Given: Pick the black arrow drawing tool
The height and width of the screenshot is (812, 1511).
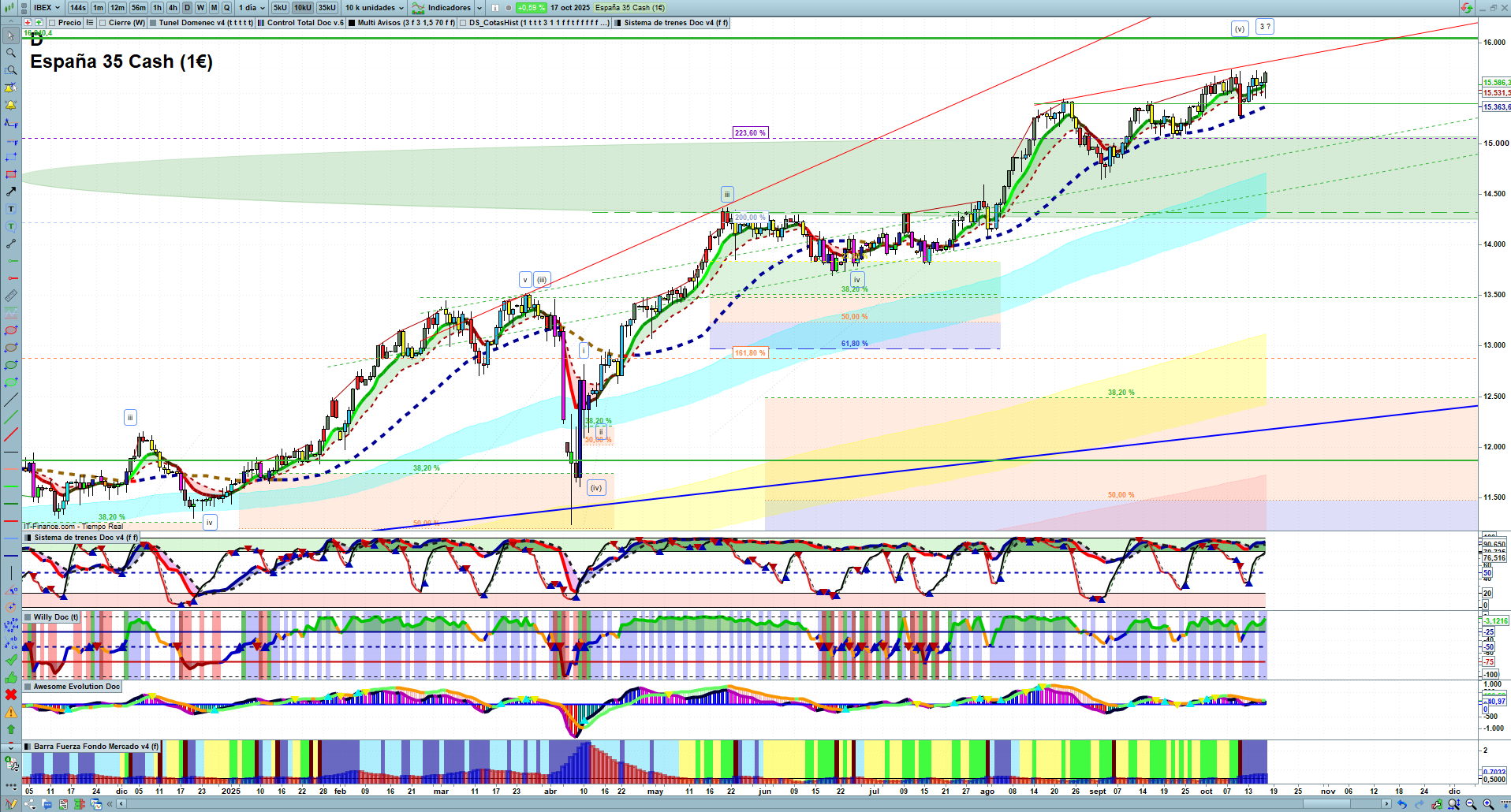Looking at the screenshot, I should coord(11,192).
